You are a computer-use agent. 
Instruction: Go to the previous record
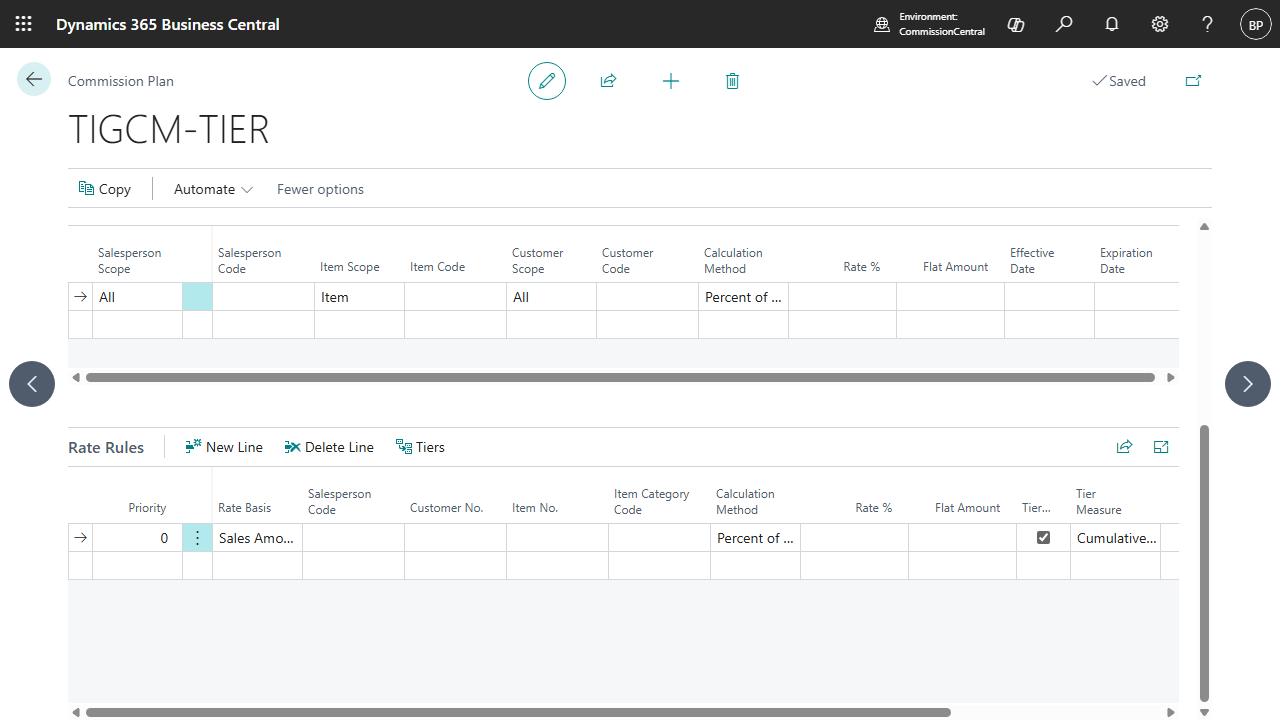[32, 384]
